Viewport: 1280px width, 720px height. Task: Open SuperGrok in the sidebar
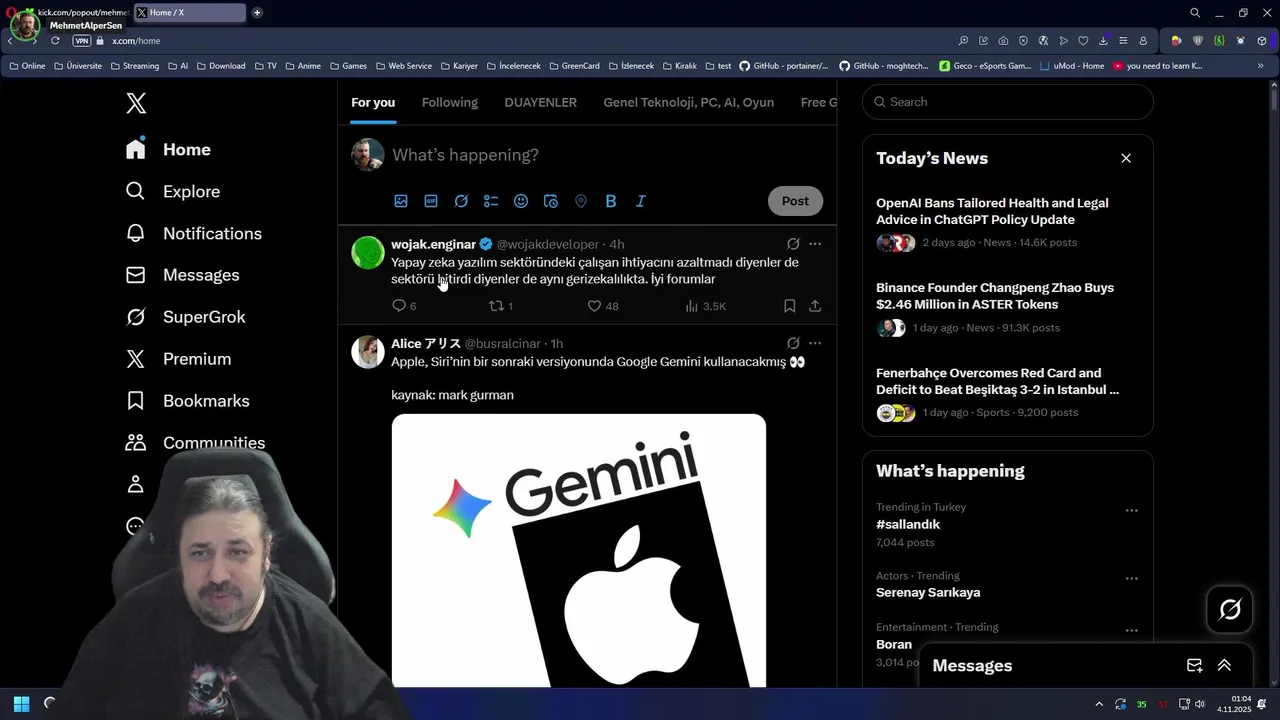coord(185,317)
